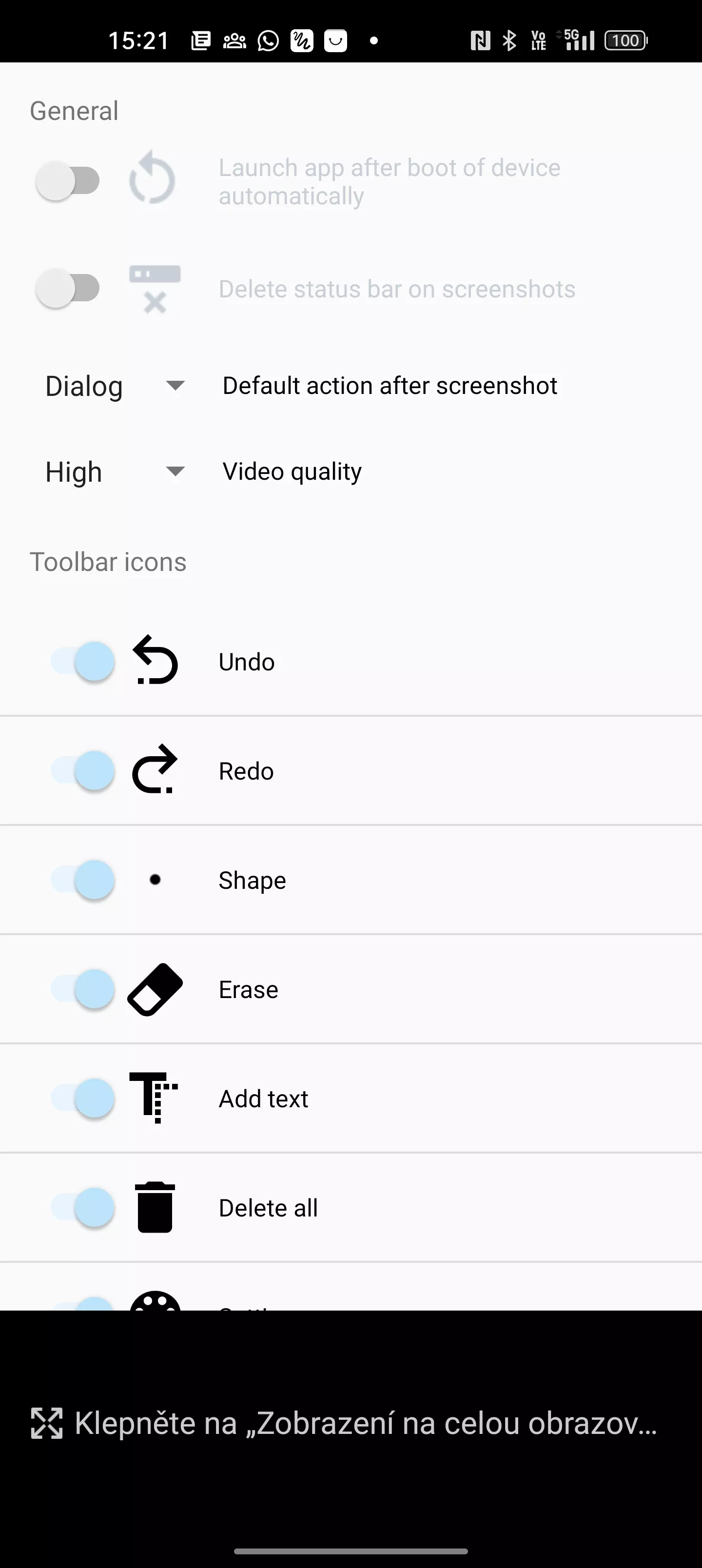The image size is (702, 1568).
Task: Tap the arrow next to Dialog
Action: click(175, 385)
